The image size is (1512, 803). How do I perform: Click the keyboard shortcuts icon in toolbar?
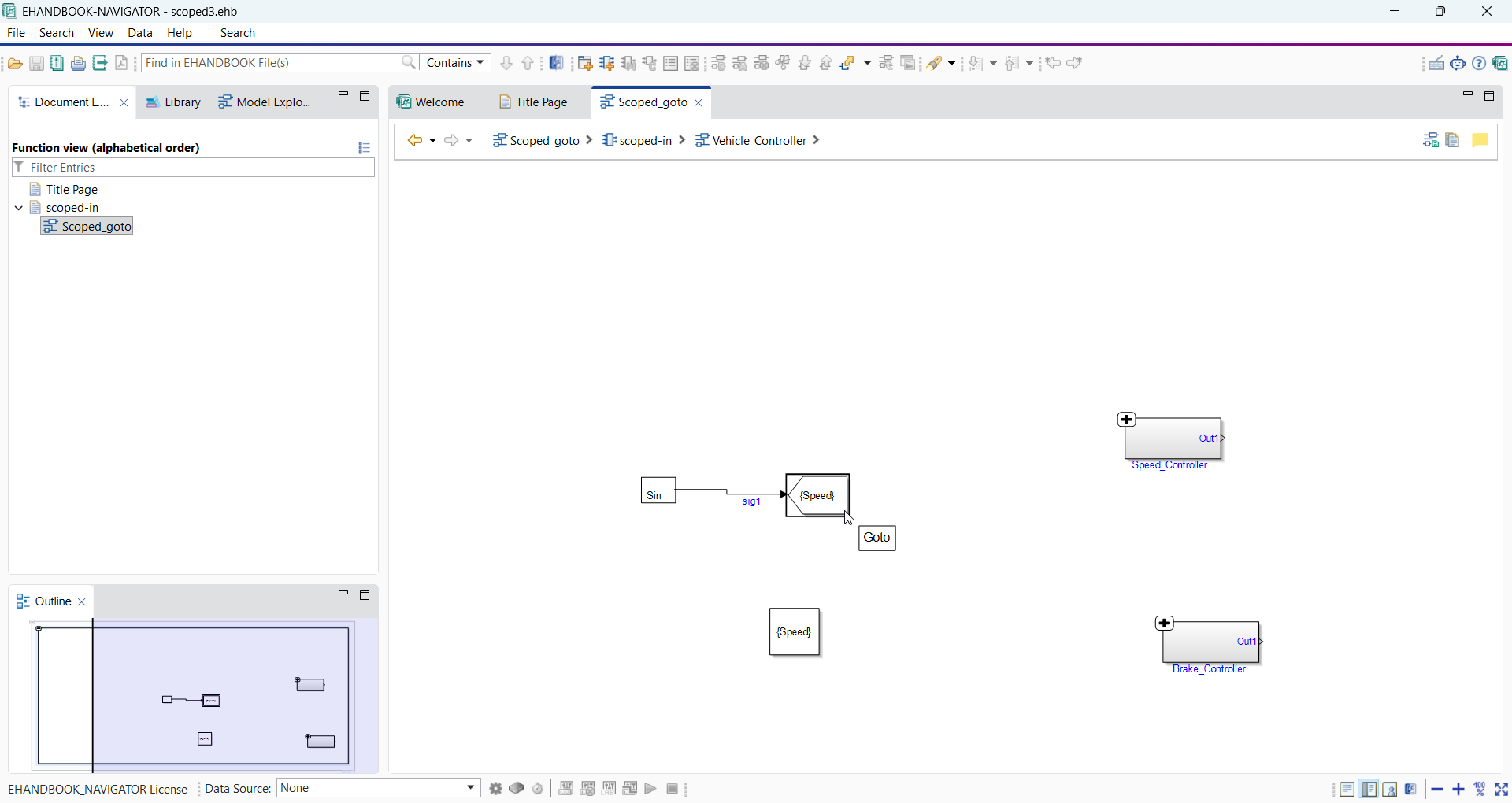coord(1436,64)
